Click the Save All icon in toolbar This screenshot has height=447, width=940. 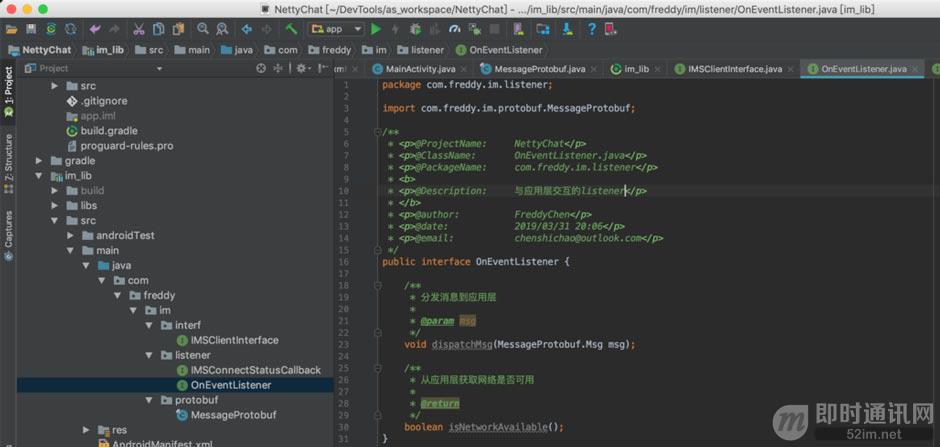point(31,29)
